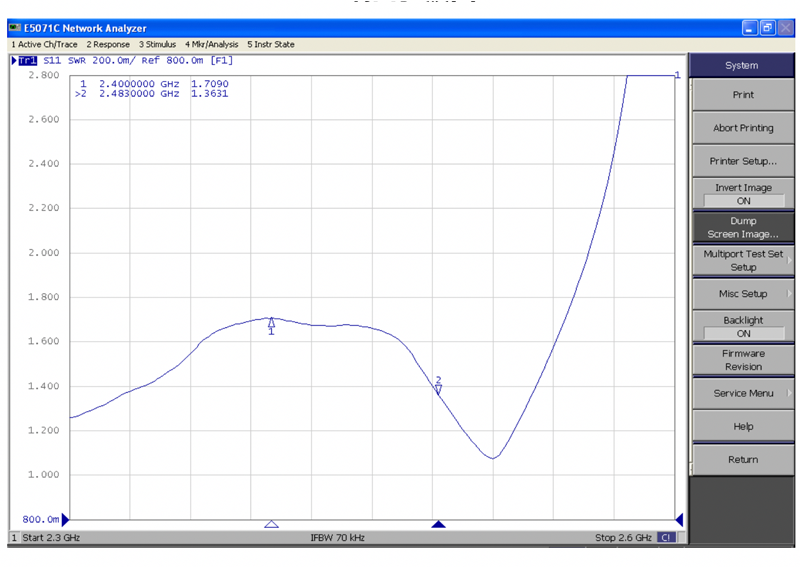Expand the Multiport Test Set Setup submenu

tap(743, 260)
